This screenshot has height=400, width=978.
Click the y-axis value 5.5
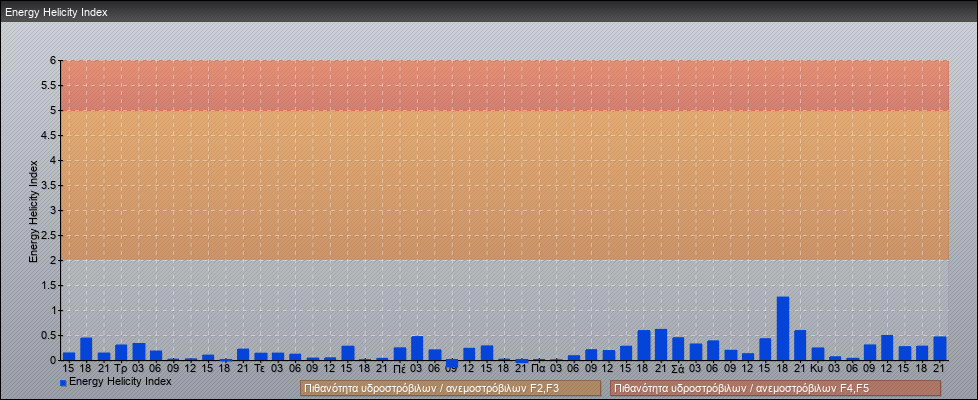coord(50,85)
